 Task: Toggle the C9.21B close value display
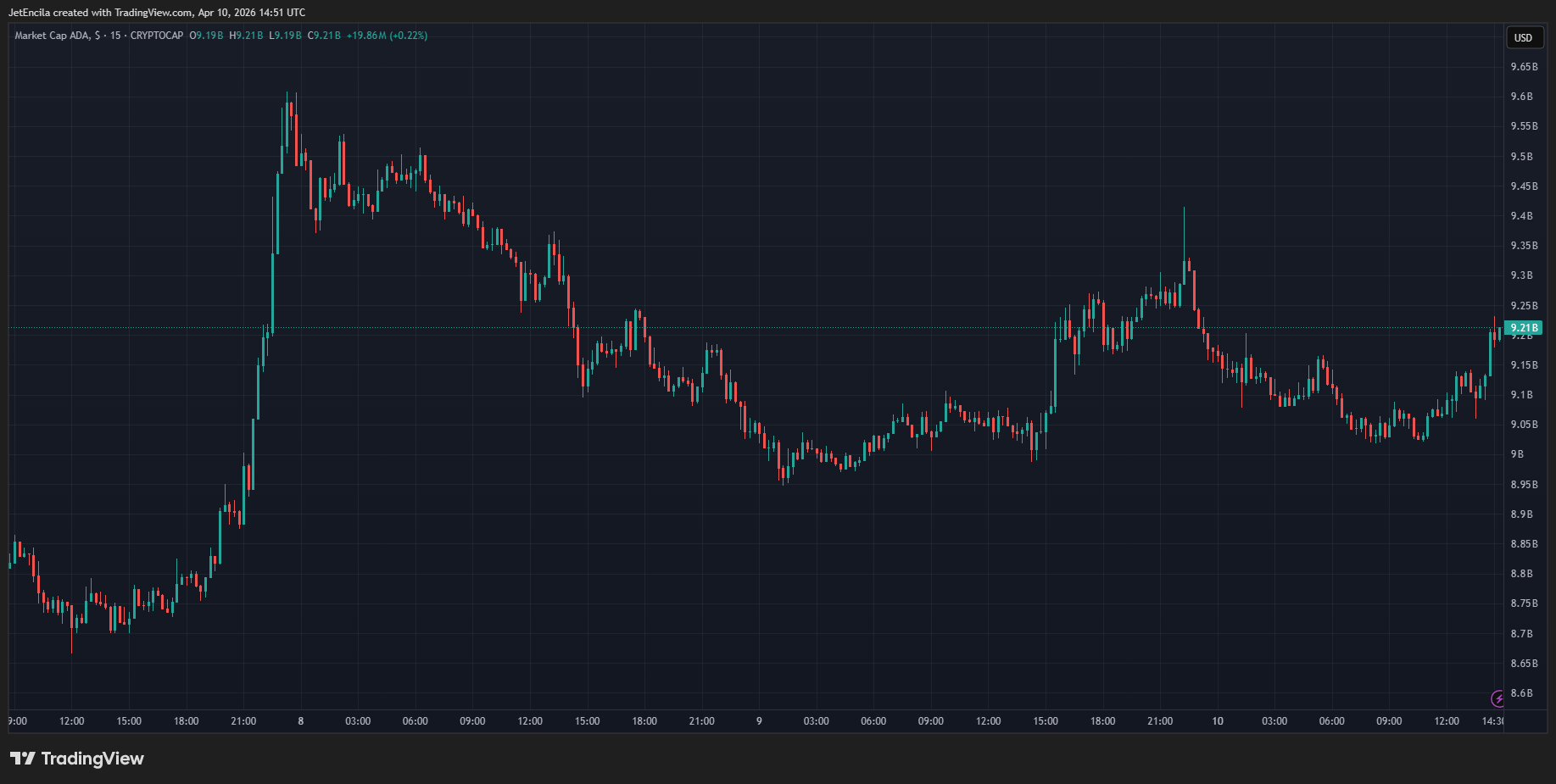pyautogui.click(x=323, y=36)
